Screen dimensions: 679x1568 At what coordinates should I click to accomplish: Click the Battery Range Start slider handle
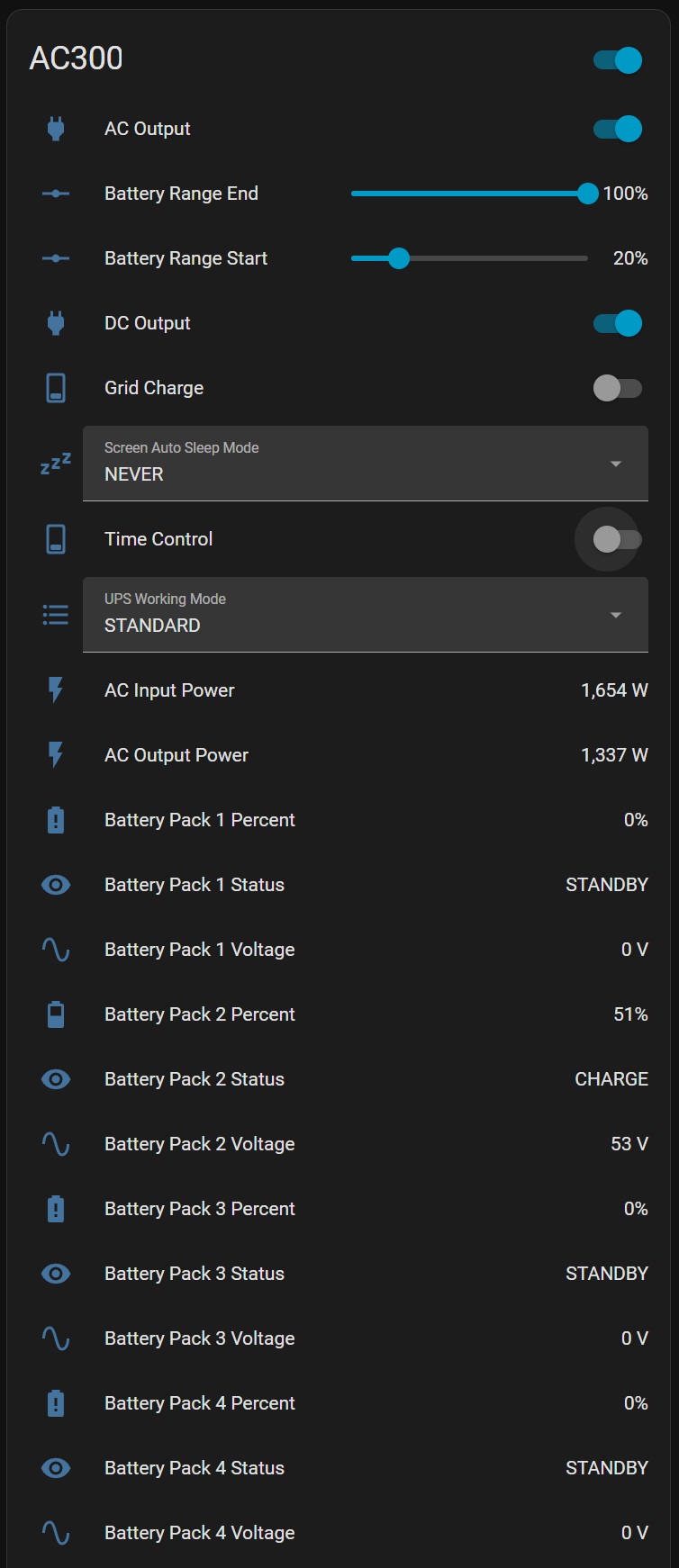pos(399,258)
